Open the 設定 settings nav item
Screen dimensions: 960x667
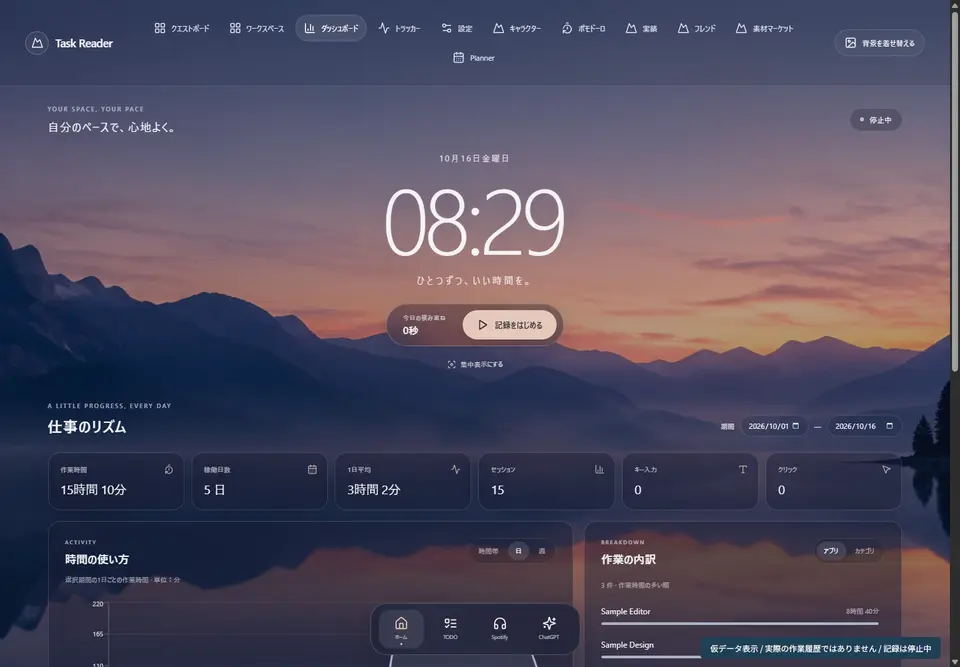point(457,28)
